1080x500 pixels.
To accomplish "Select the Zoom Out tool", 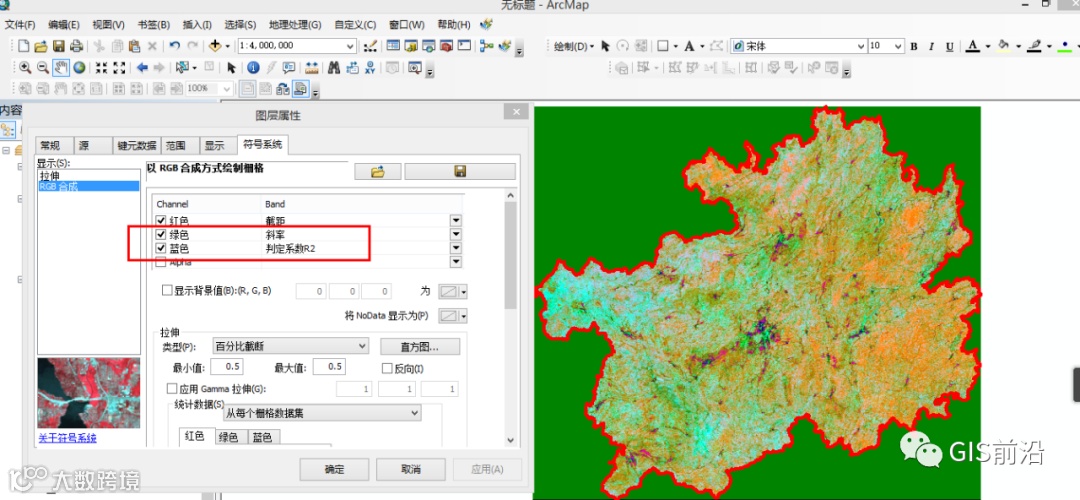I will tap(43, 67).
